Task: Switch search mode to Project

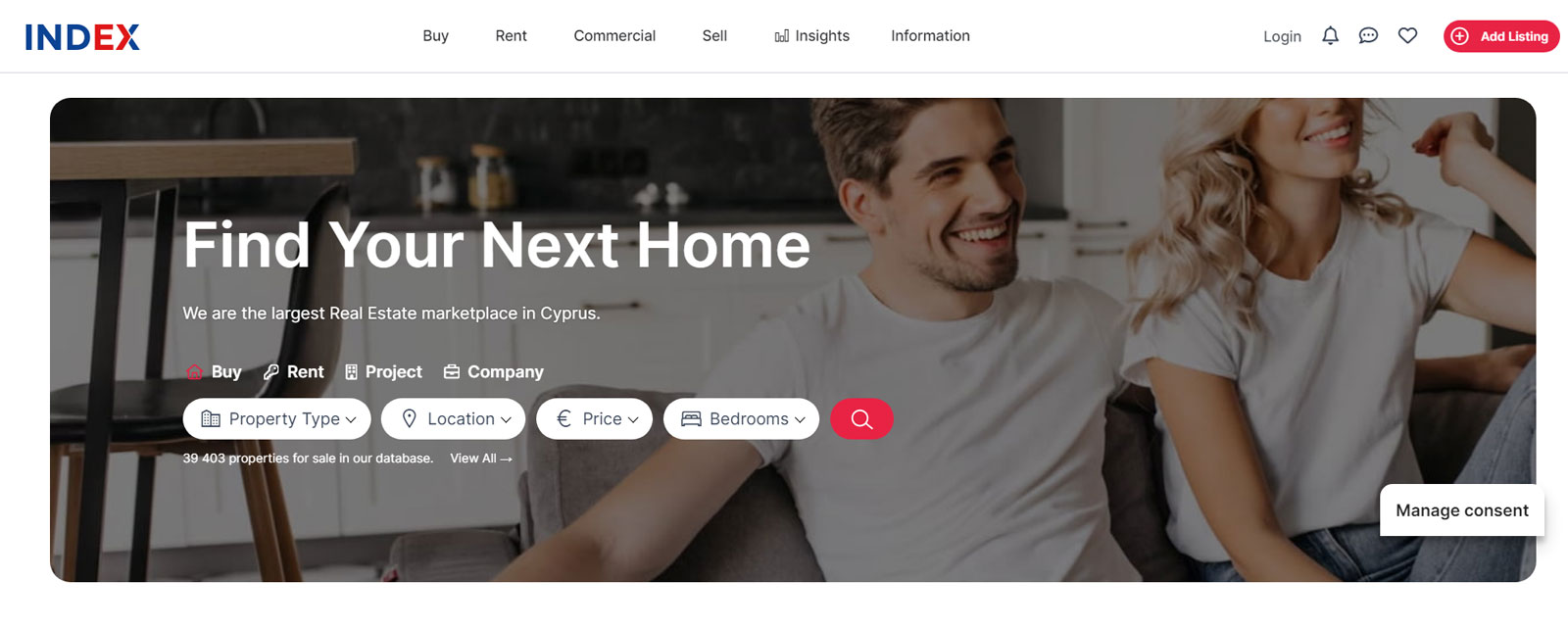Action: 383,372
